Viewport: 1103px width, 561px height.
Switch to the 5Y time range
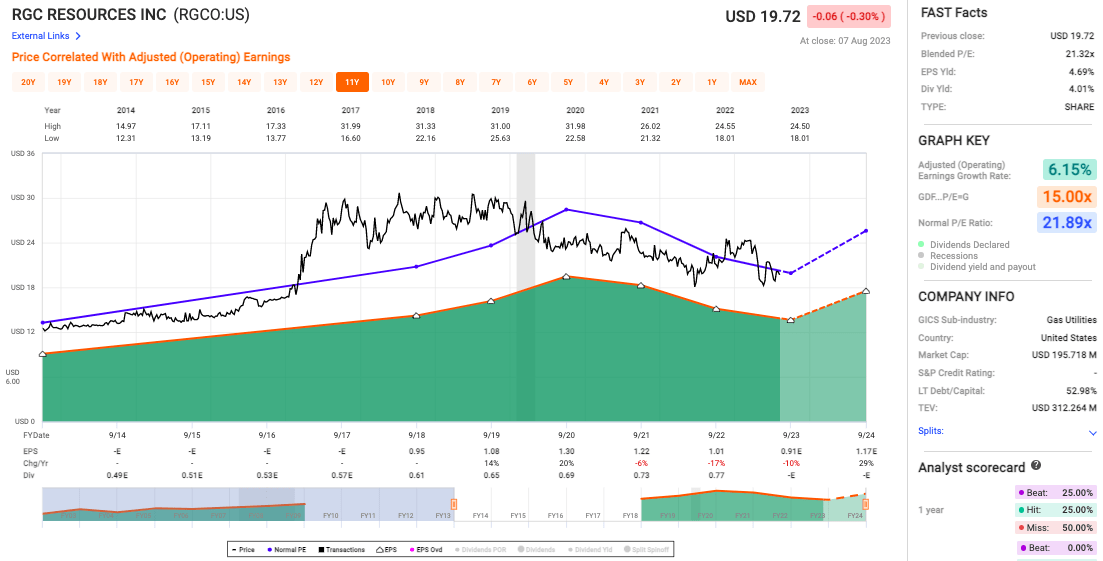pos(568,82)
